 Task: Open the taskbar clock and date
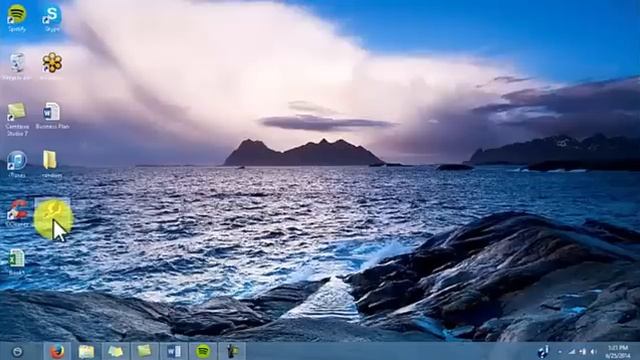point(618,352)
